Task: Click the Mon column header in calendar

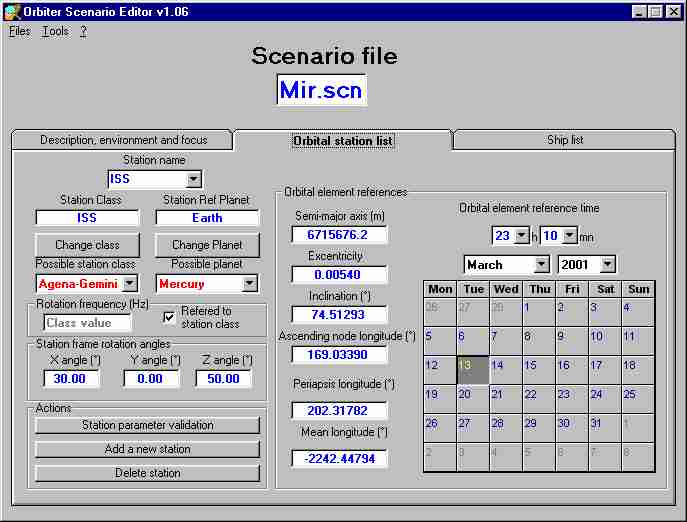Action: tap(440, 289)
